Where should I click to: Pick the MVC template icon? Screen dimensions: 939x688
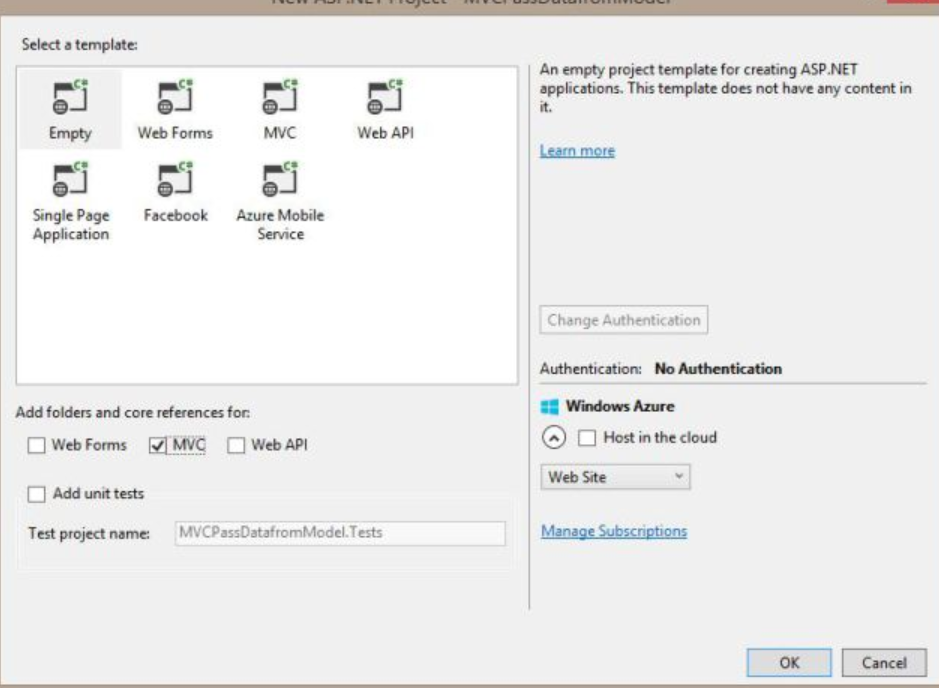[x=280, y=97]
